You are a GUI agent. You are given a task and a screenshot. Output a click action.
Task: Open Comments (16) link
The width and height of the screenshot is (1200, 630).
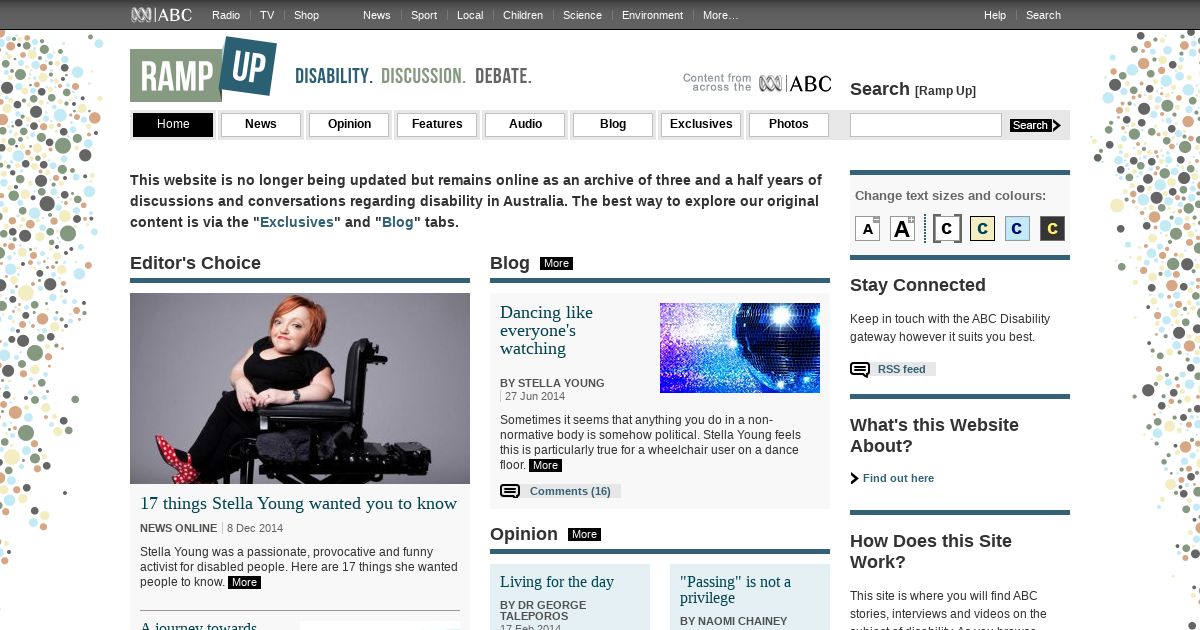coord(570,491)
